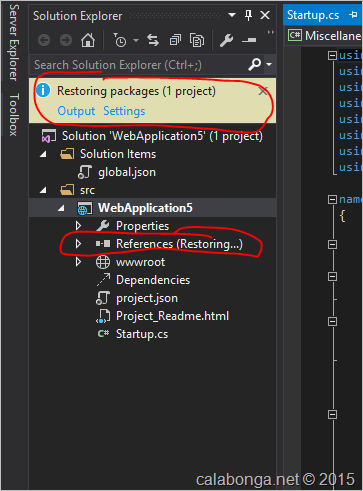Click the WebApplication5 web project icon
The height and width of the screenshot is (491, 363).
[85, 208]
